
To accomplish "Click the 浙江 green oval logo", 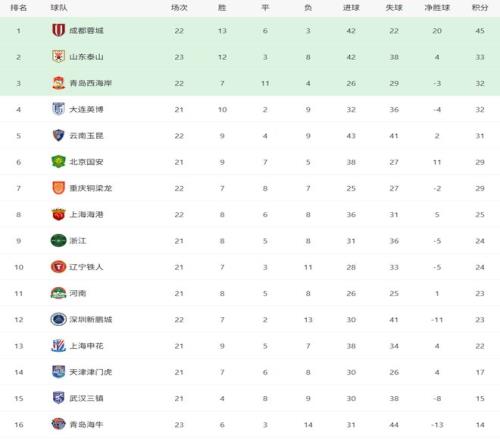I will click(x=58, y=240).
